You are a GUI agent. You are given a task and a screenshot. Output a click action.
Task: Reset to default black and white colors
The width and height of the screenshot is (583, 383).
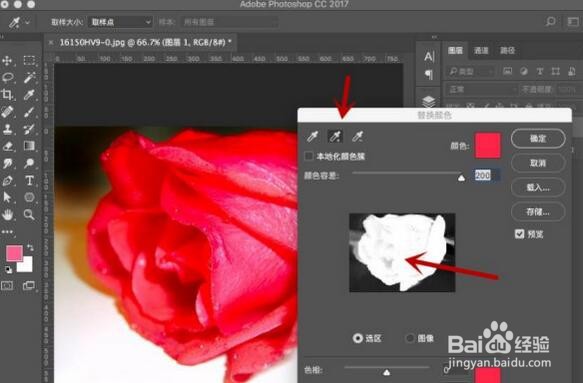[8, 270]
